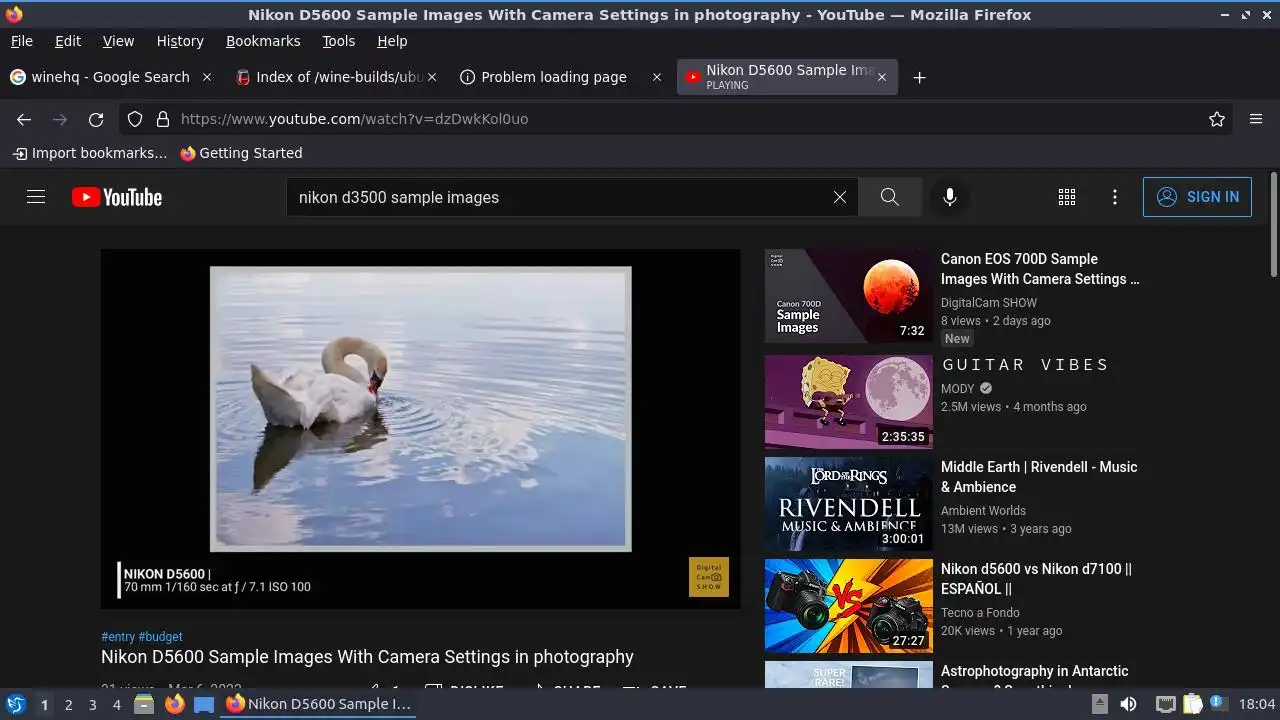Image resolution: width=1280 pixels, height=720 pixels.
Task: Open tracking protection shield info
Action: click(x=135, y=119)
